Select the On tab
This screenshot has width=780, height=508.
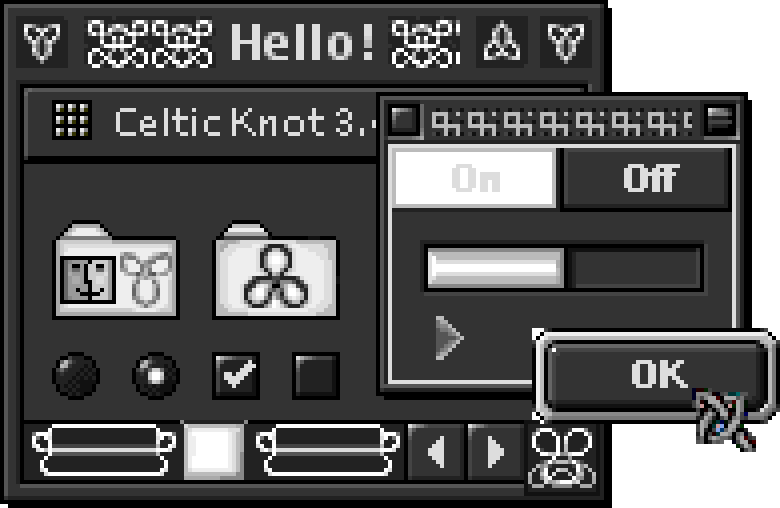(474, 178)
